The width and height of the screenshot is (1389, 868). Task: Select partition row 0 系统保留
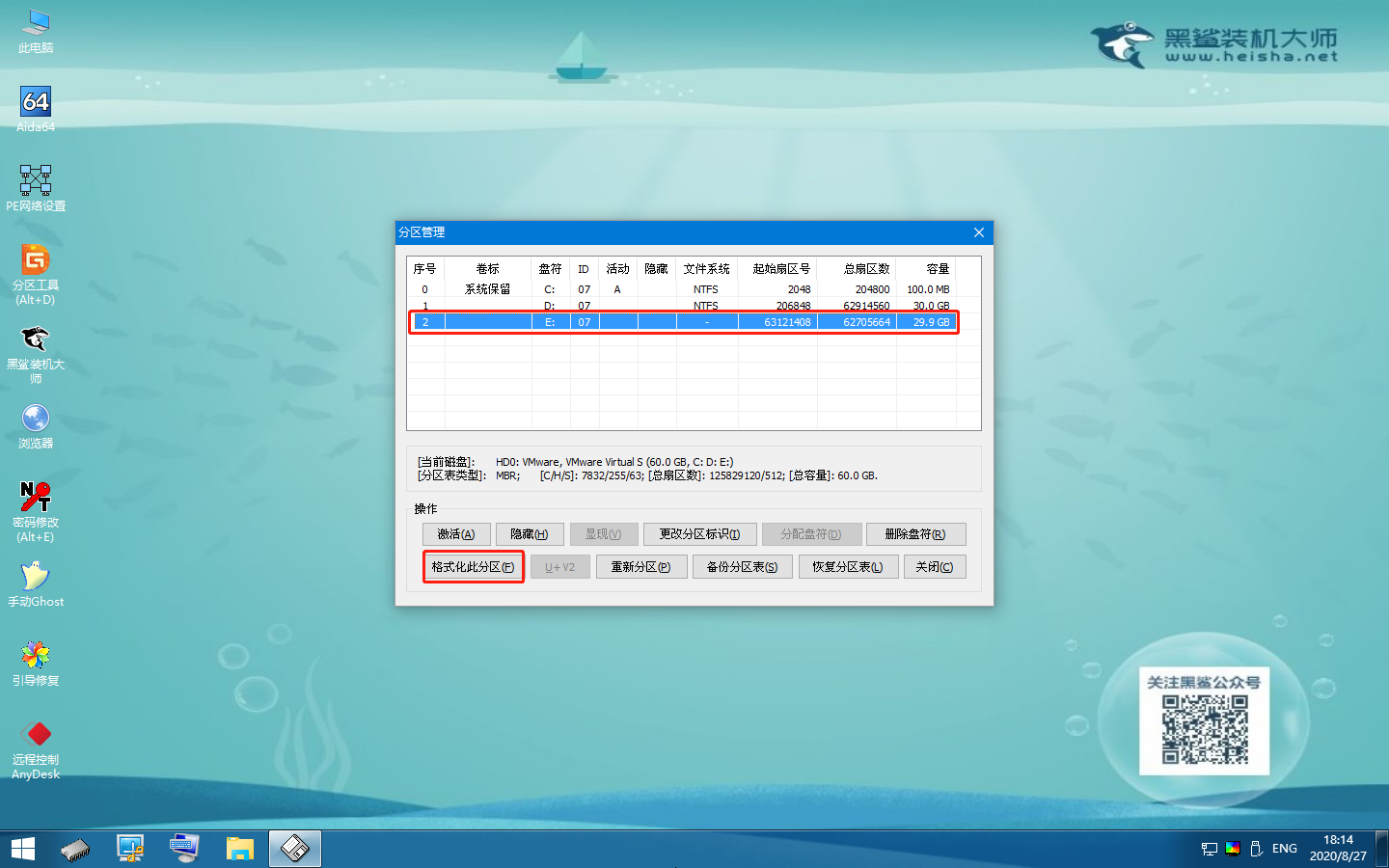(x=683, y=289)
